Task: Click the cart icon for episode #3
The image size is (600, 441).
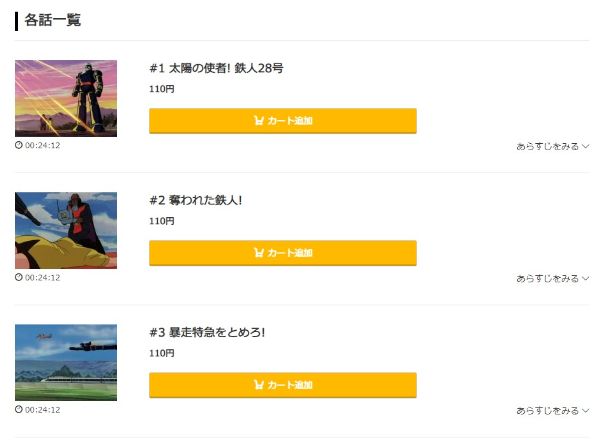Action: tap(259, 385)
